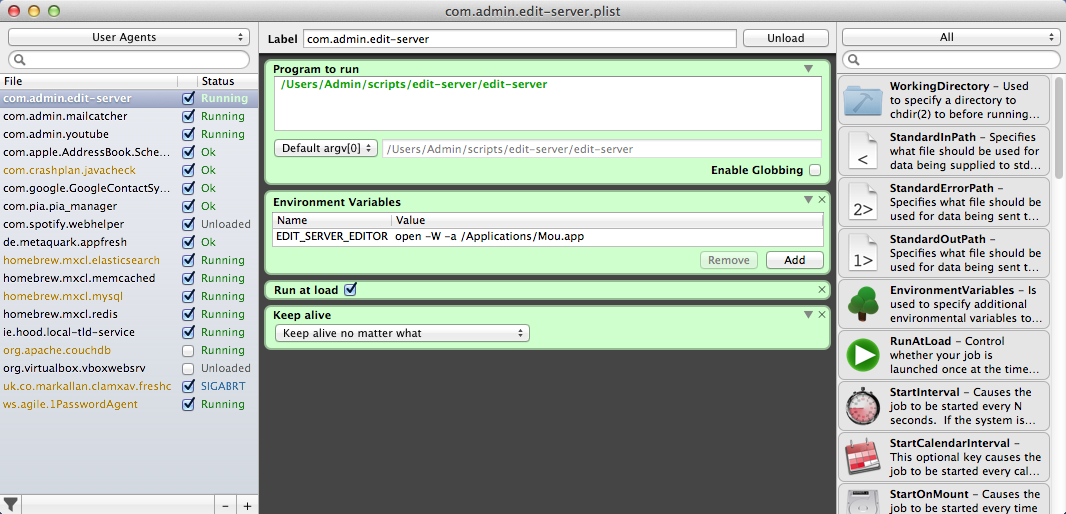Screen dimensions: 1066x514
Task: Click the open -W -a /Applications/Mou.app value
Action: click(x=489, y=237)
